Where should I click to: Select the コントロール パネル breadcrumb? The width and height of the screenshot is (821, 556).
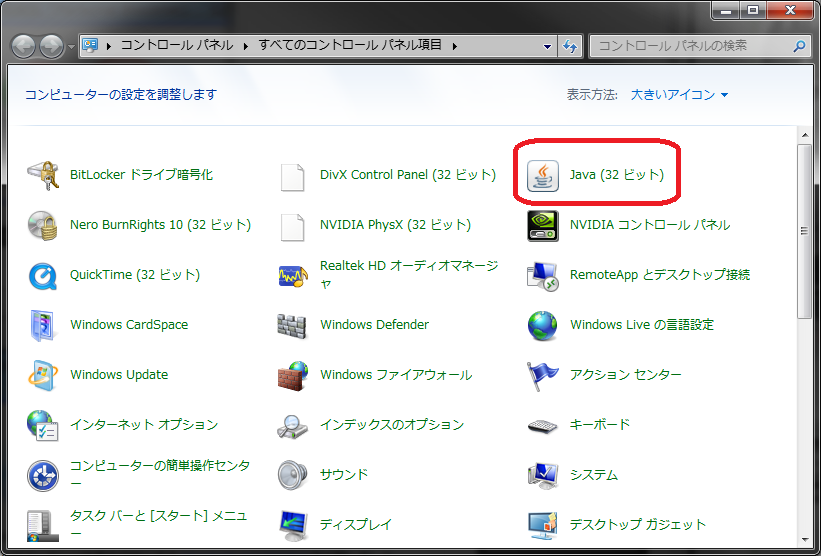(177, 45)
